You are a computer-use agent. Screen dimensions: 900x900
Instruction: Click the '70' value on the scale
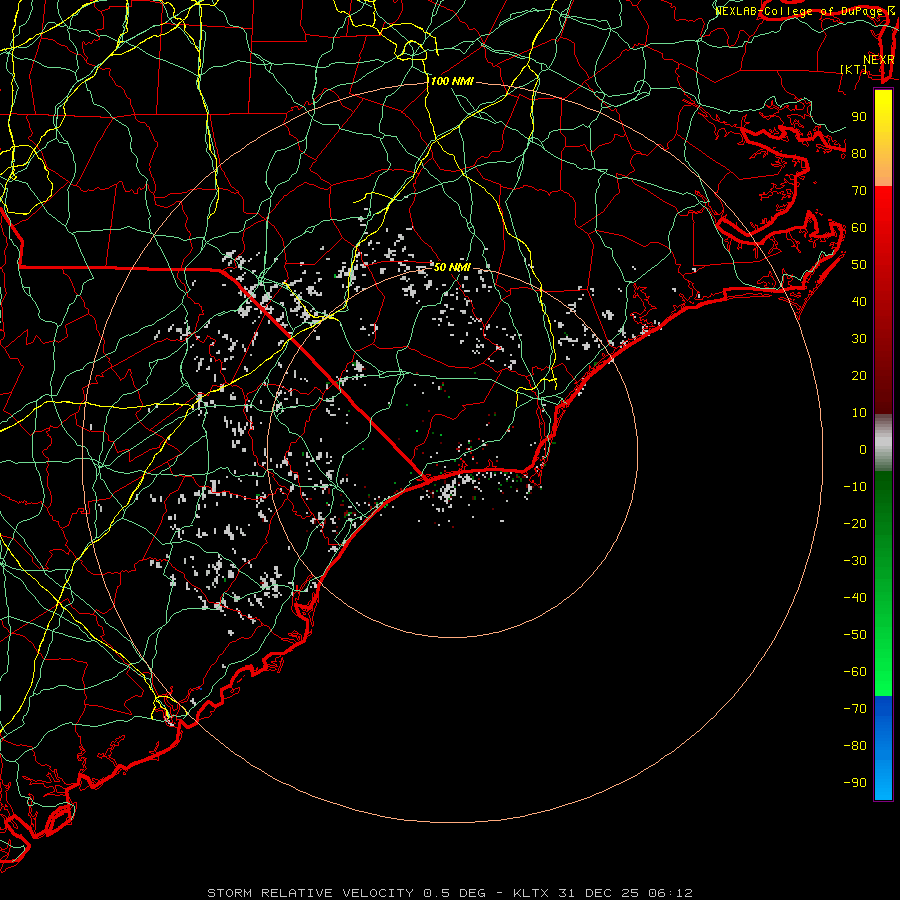(859, 191)
